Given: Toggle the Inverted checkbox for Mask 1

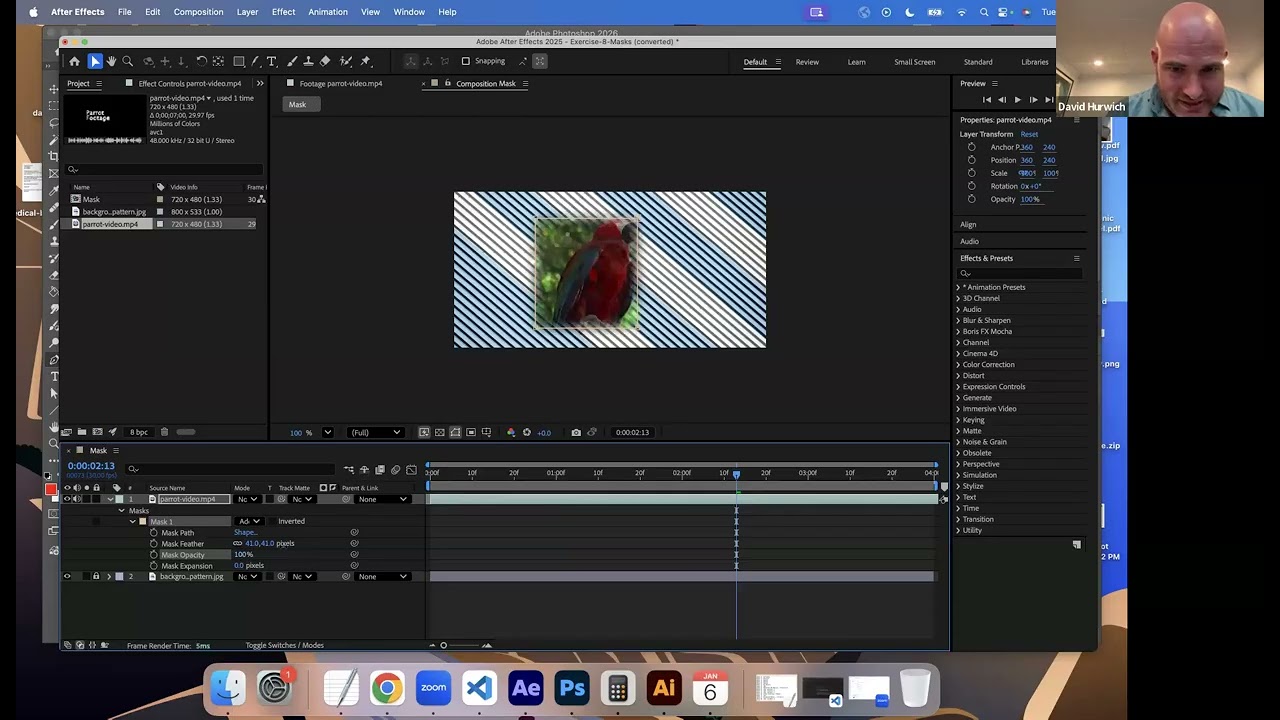Looking at the screenshot, I should (273, 521).
